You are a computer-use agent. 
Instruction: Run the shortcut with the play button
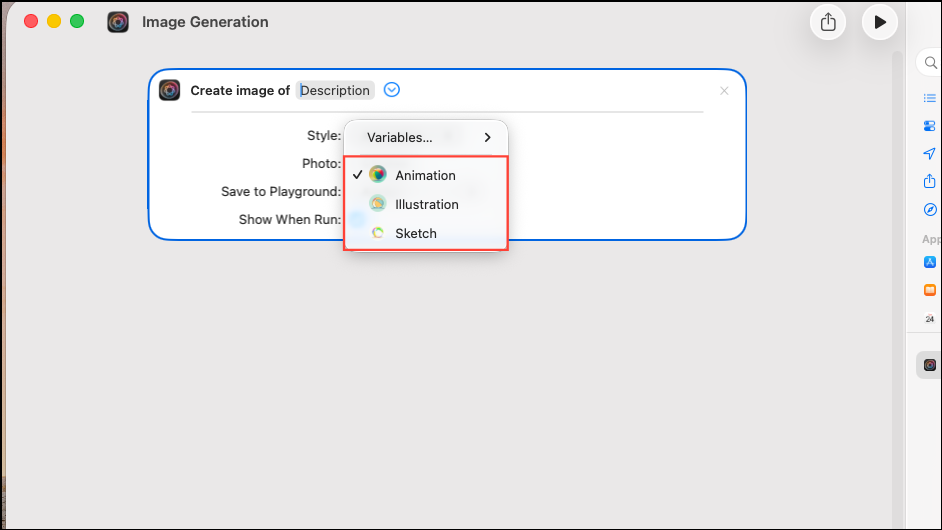coord(880,22)
